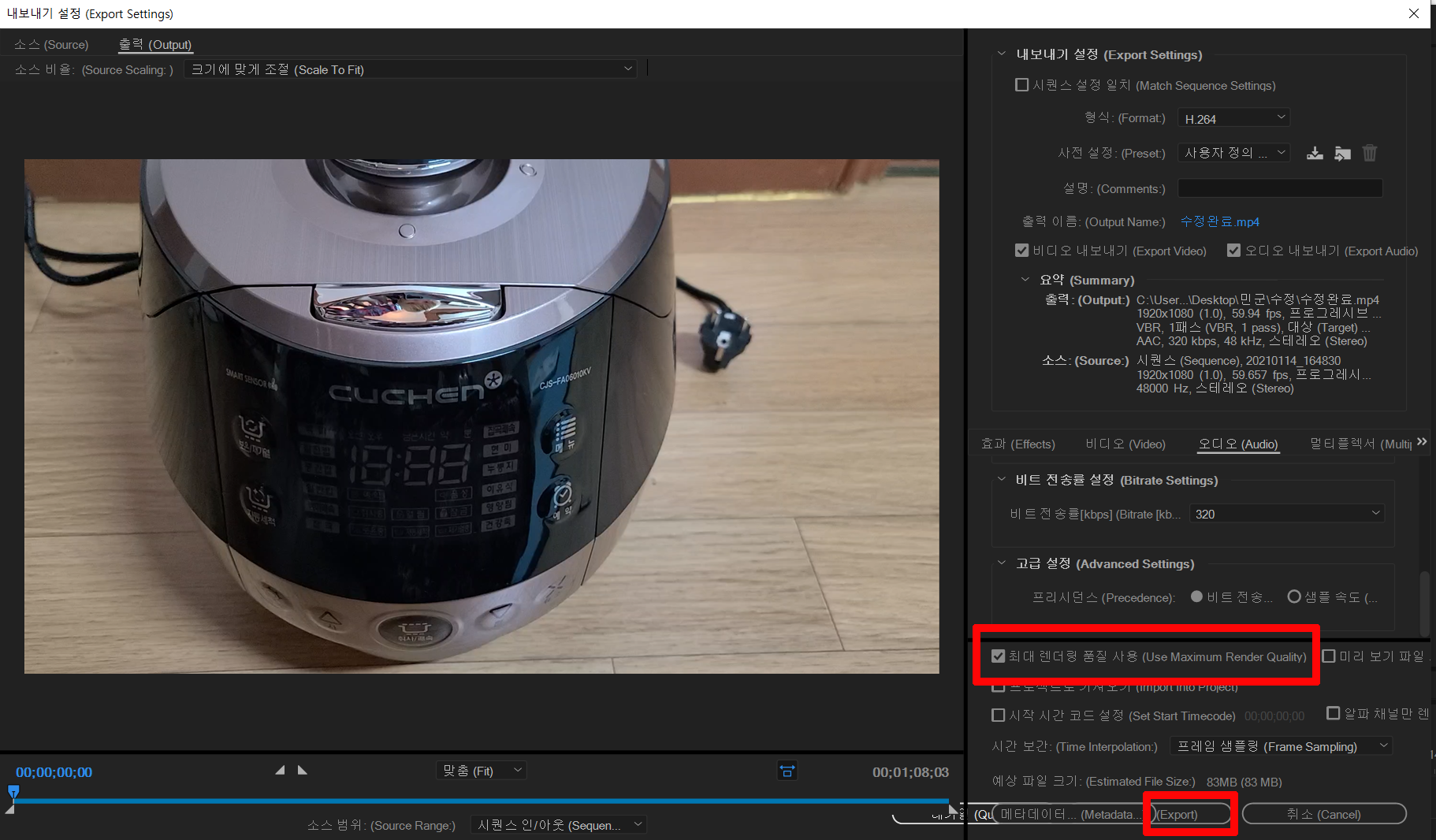Select Bitrate precedence radio button
Viewport: 1436px width, 840px height.
(x=1196, y=597)
